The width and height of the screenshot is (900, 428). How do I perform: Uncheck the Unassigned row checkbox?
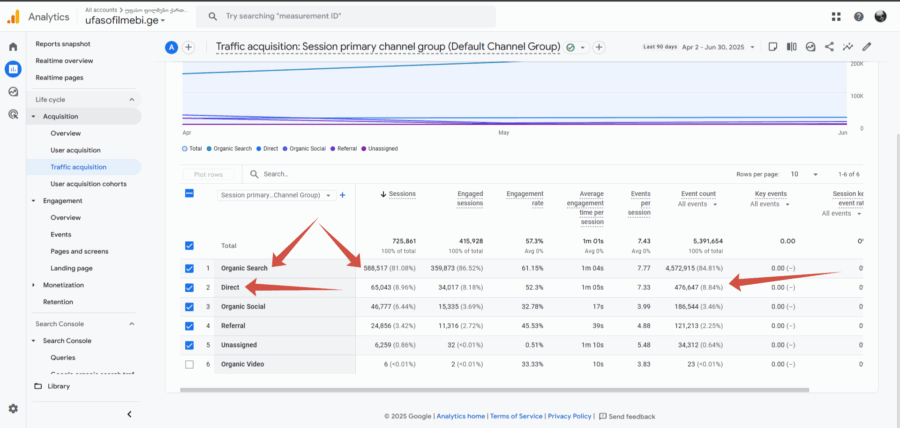coord(189,345)
